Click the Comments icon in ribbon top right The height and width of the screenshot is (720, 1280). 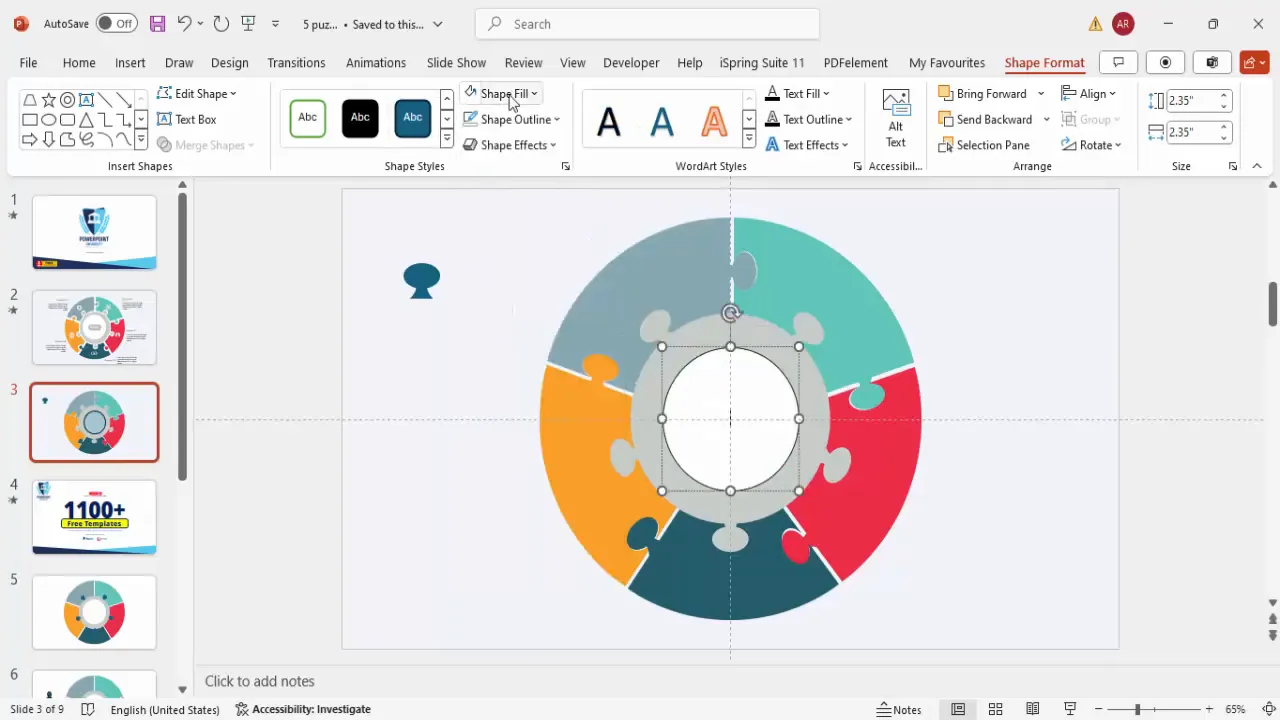point(1118,62)
